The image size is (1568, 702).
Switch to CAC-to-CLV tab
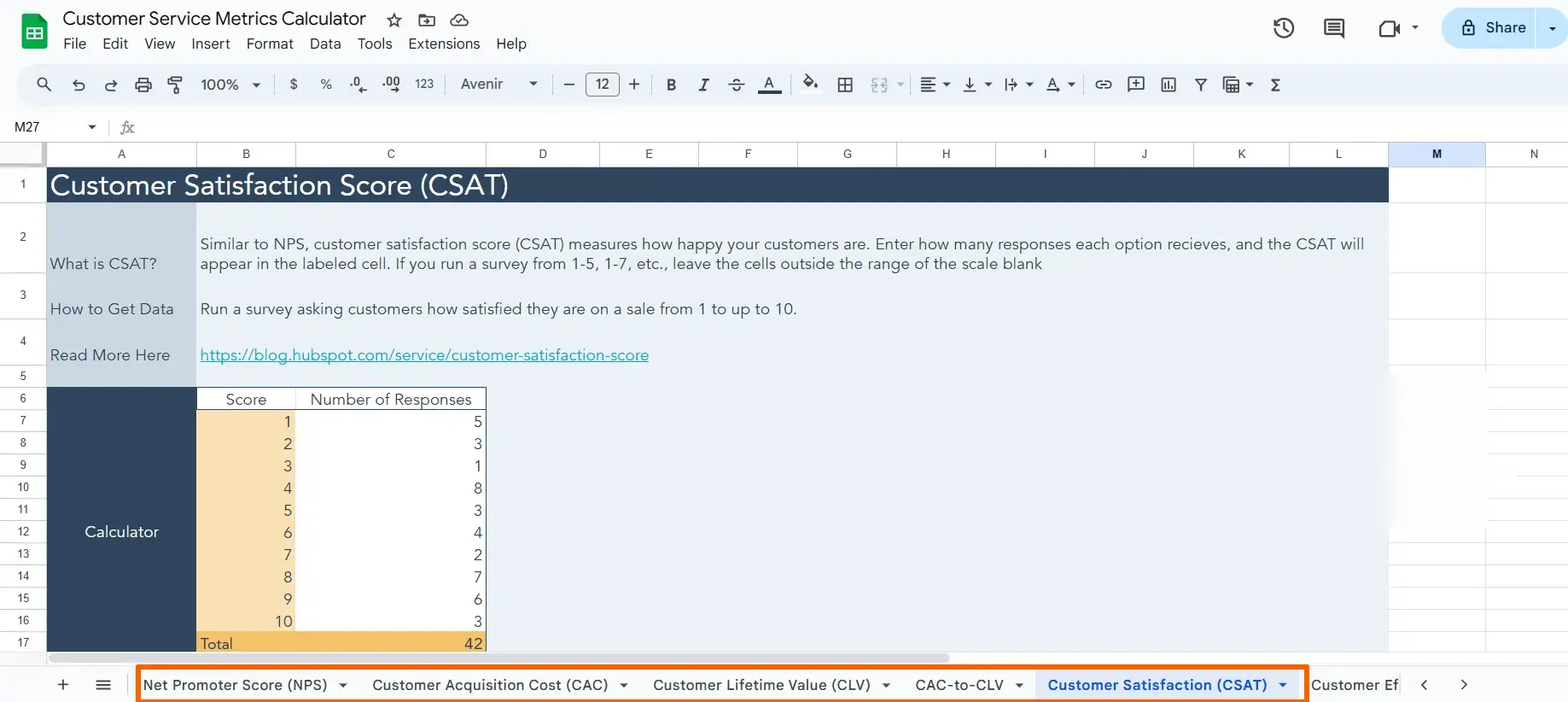click(x=959, y=685)
